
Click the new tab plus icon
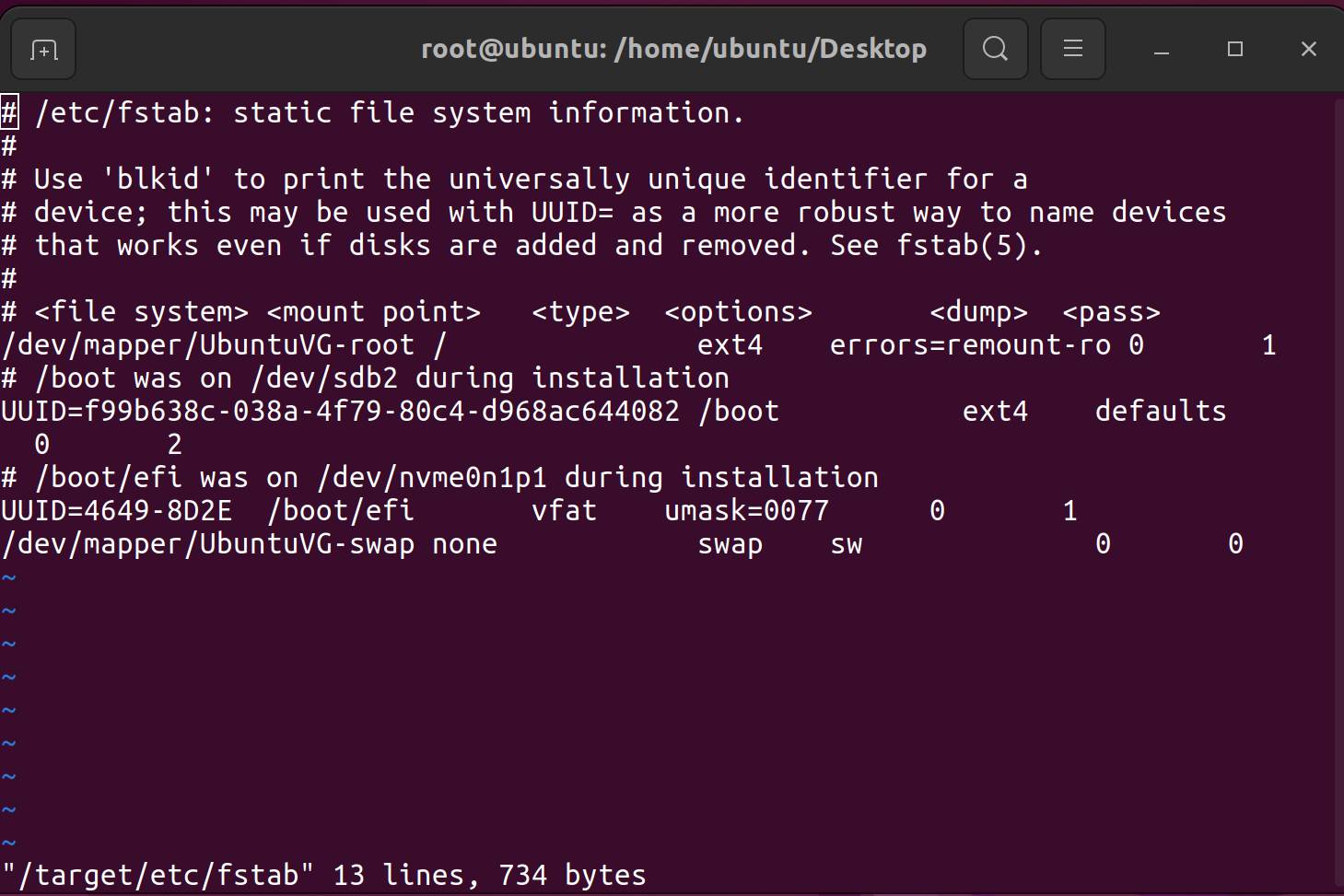click(x=42, y=48)
